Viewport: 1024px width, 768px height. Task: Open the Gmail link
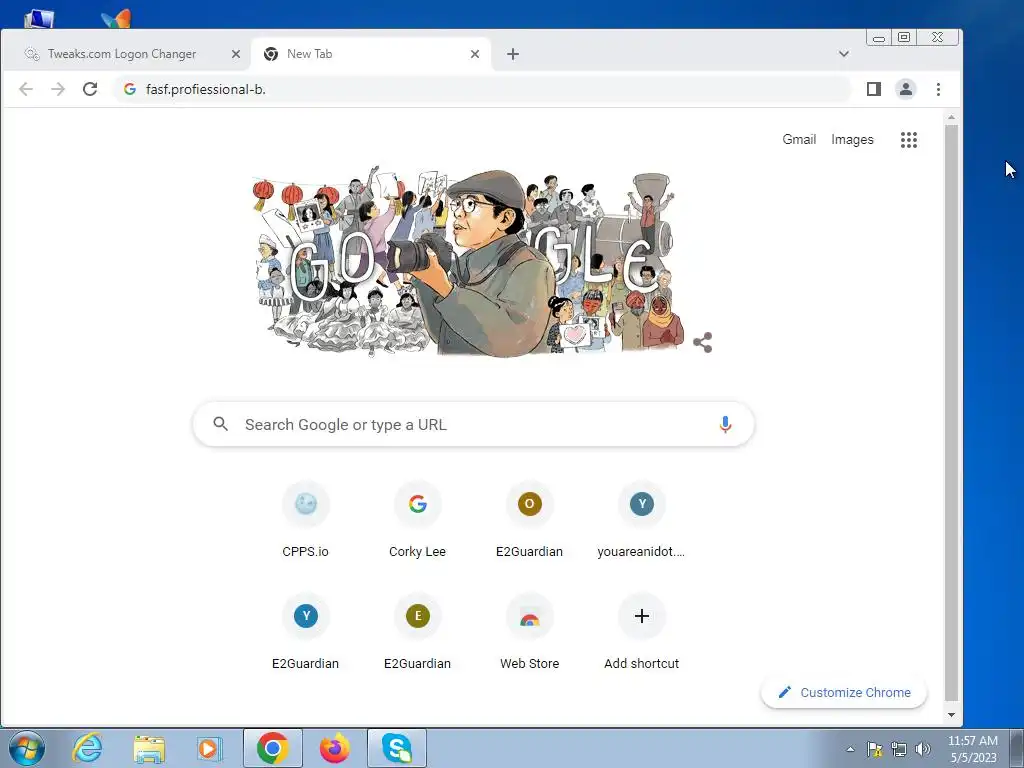pyautogui.click(x=799, y=140)
